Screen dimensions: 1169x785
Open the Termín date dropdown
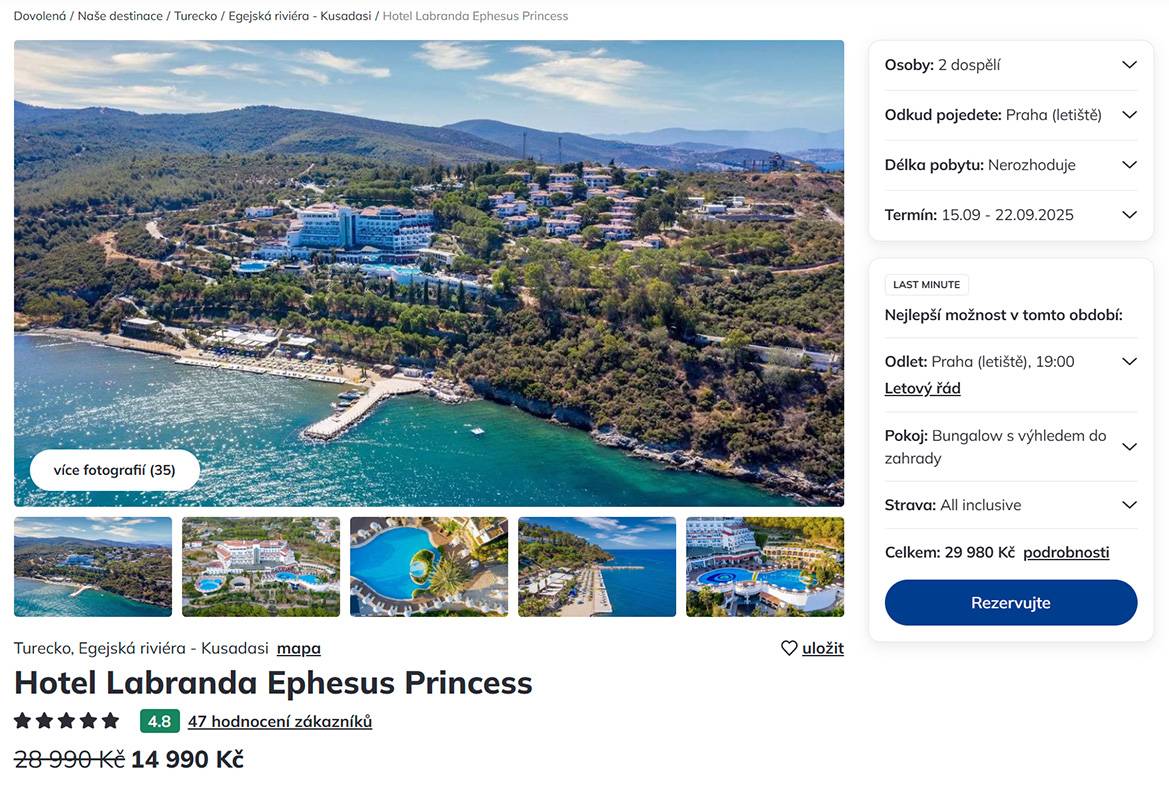click(x=1129, y=215)
